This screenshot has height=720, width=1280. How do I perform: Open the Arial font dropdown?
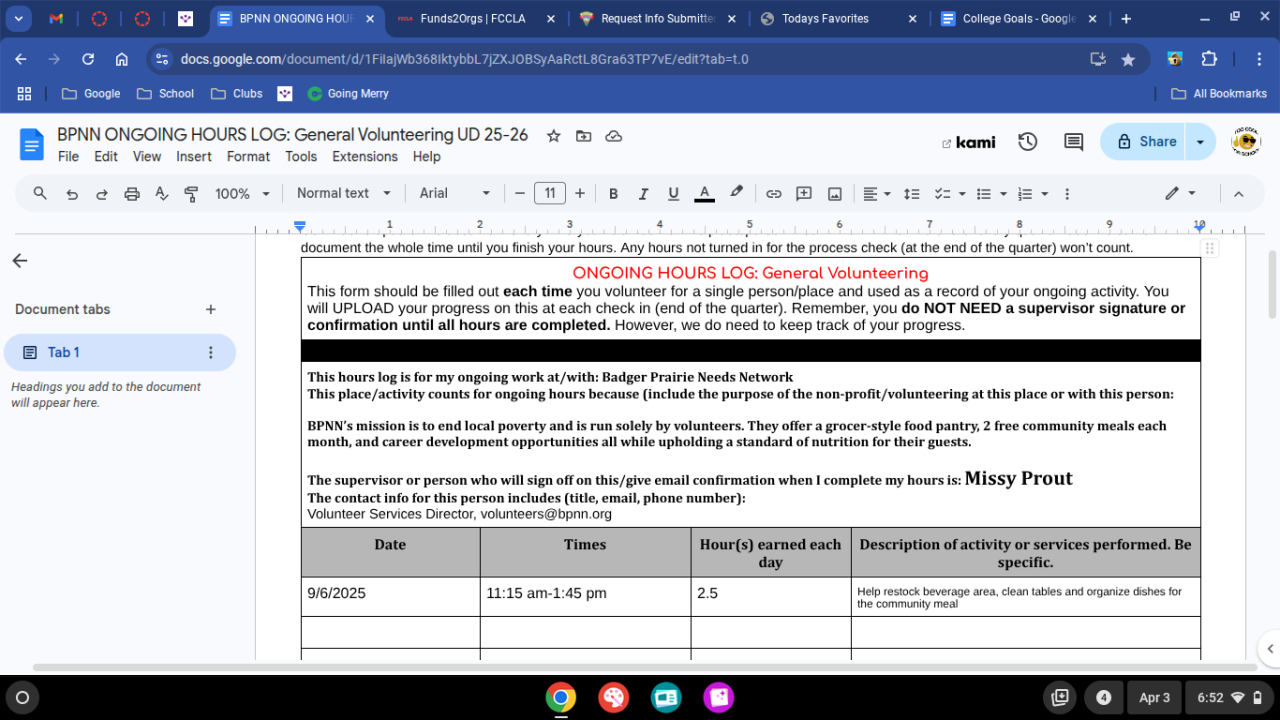point(455,194)
